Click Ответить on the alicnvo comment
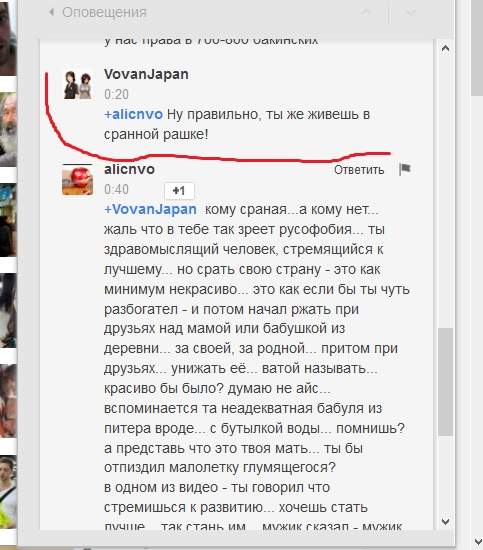This screenshot has height=550, width=483. point(359,169)
